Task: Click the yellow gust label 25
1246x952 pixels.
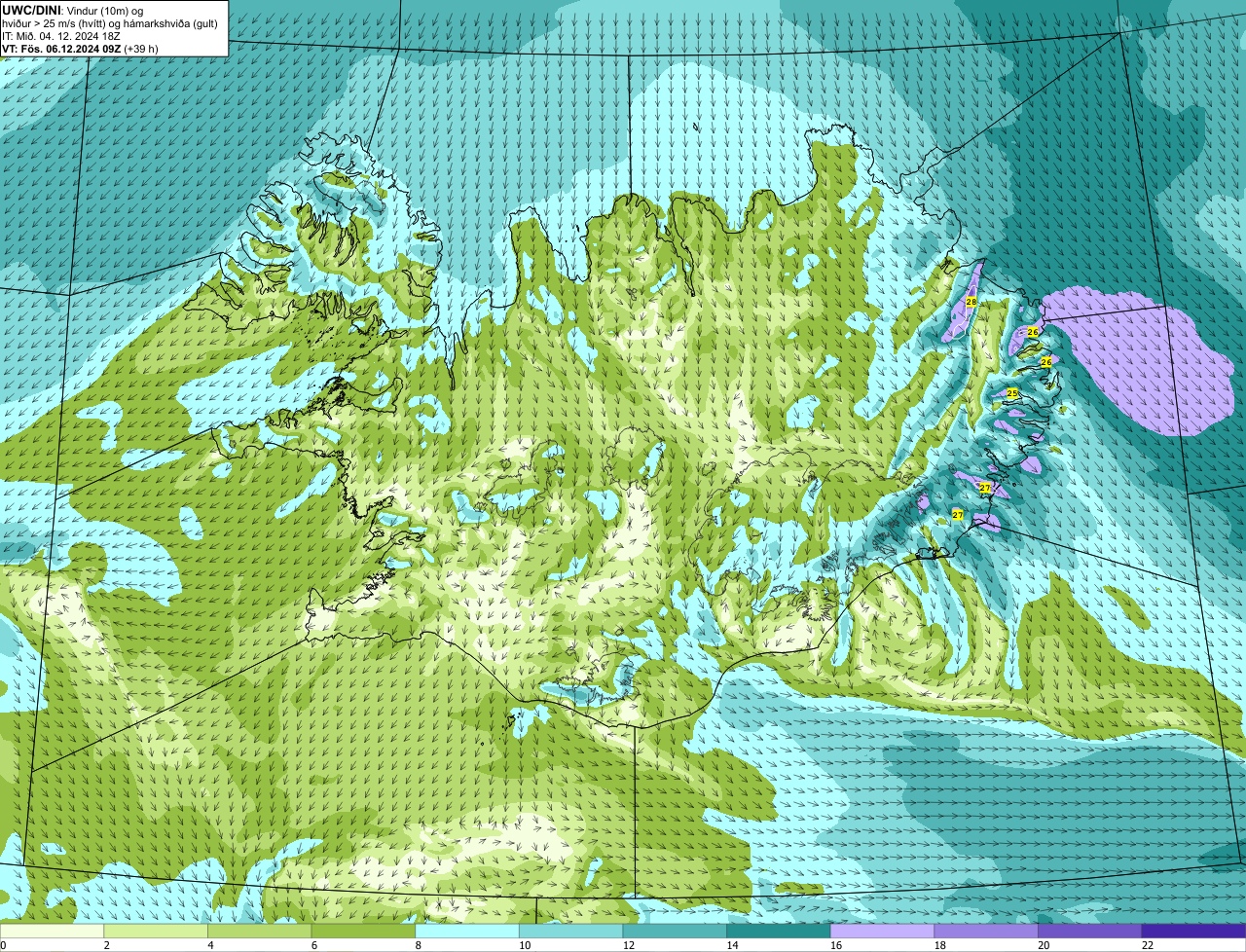Action: coord(1012,393)
